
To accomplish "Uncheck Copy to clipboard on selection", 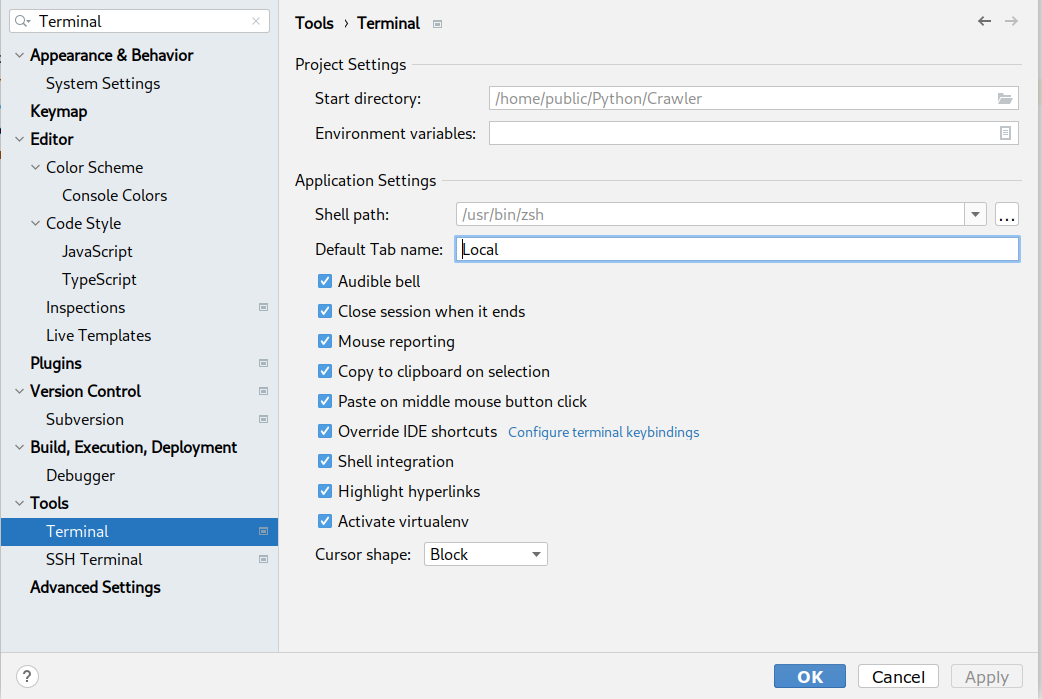I will [325, 372].
